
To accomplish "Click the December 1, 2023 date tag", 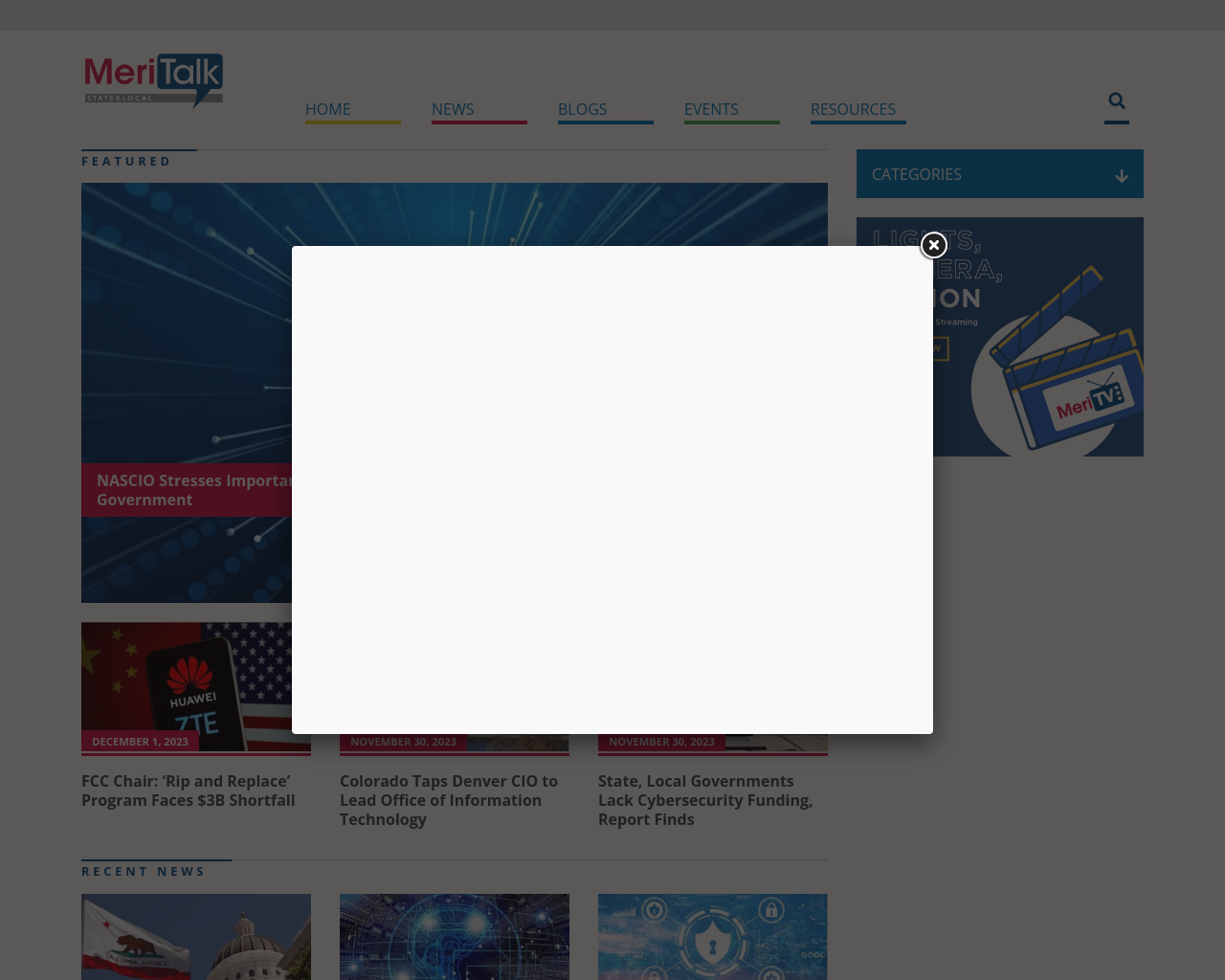I will click(141, 742).
